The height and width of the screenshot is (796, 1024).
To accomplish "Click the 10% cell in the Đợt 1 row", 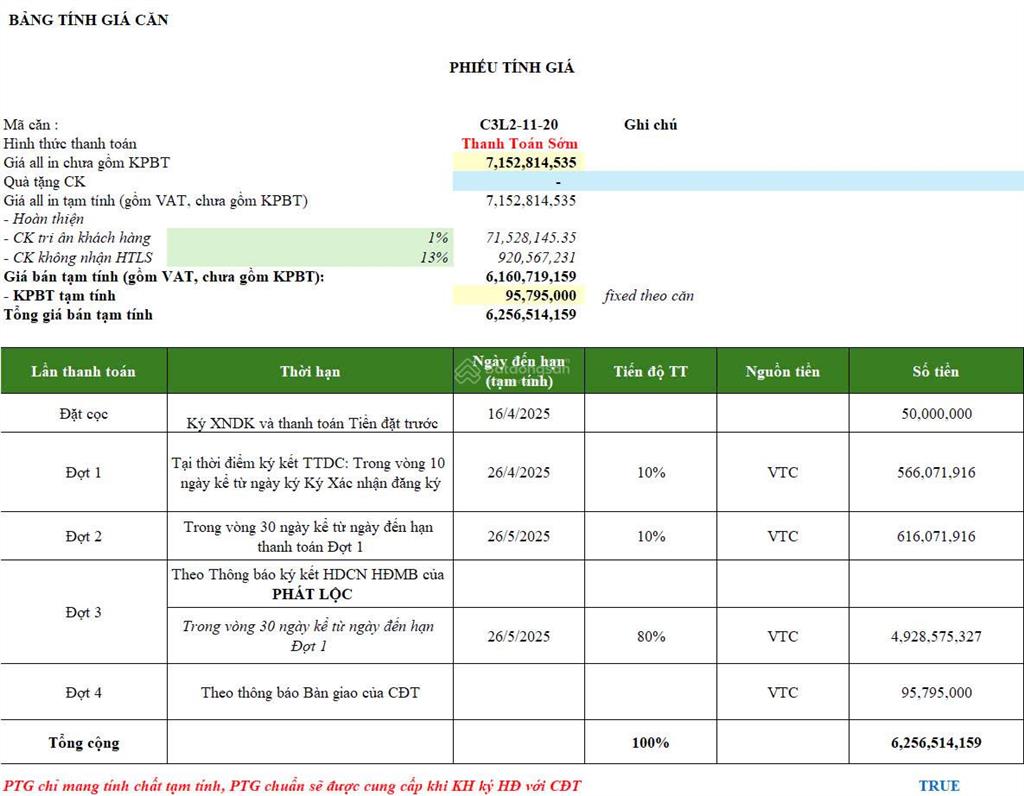I will point(650,472).
